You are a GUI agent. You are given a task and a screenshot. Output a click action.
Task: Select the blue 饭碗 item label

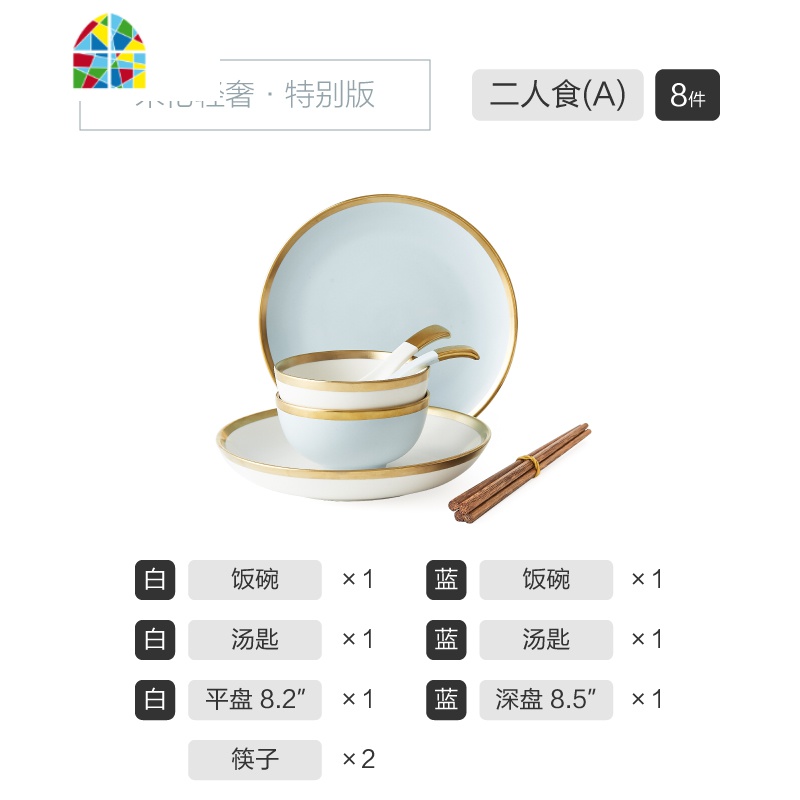pos(546,580)
